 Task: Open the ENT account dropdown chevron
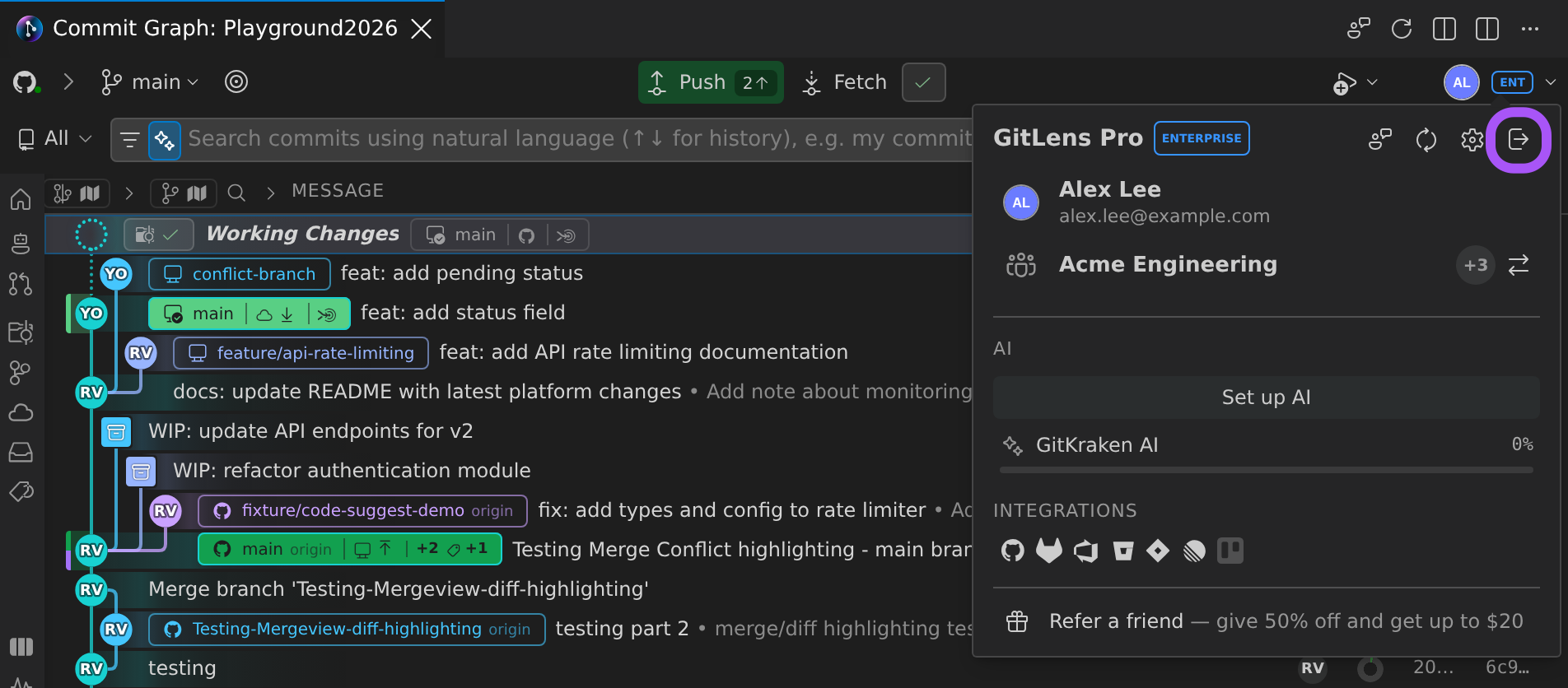coord(1551,82)
